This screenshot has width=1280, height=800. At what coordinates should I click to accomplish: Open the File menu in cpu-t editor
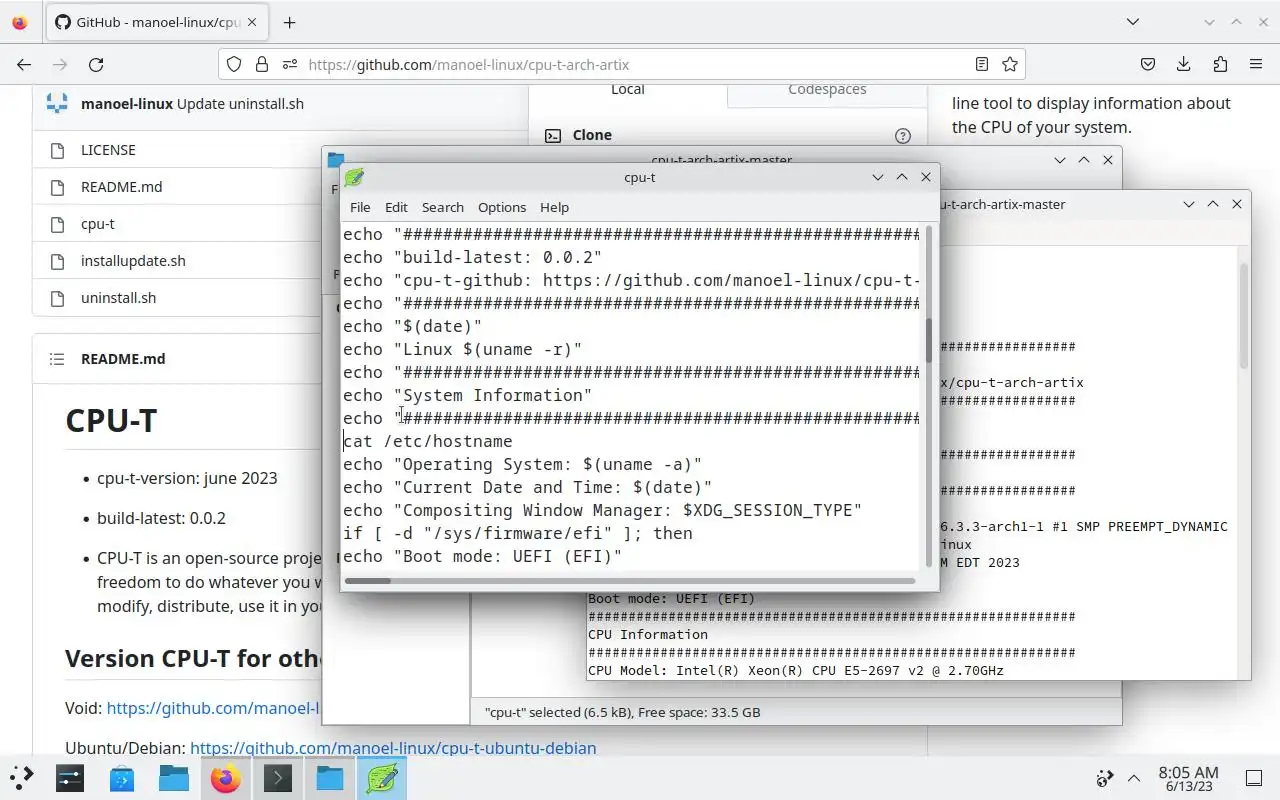coord(360,207)
